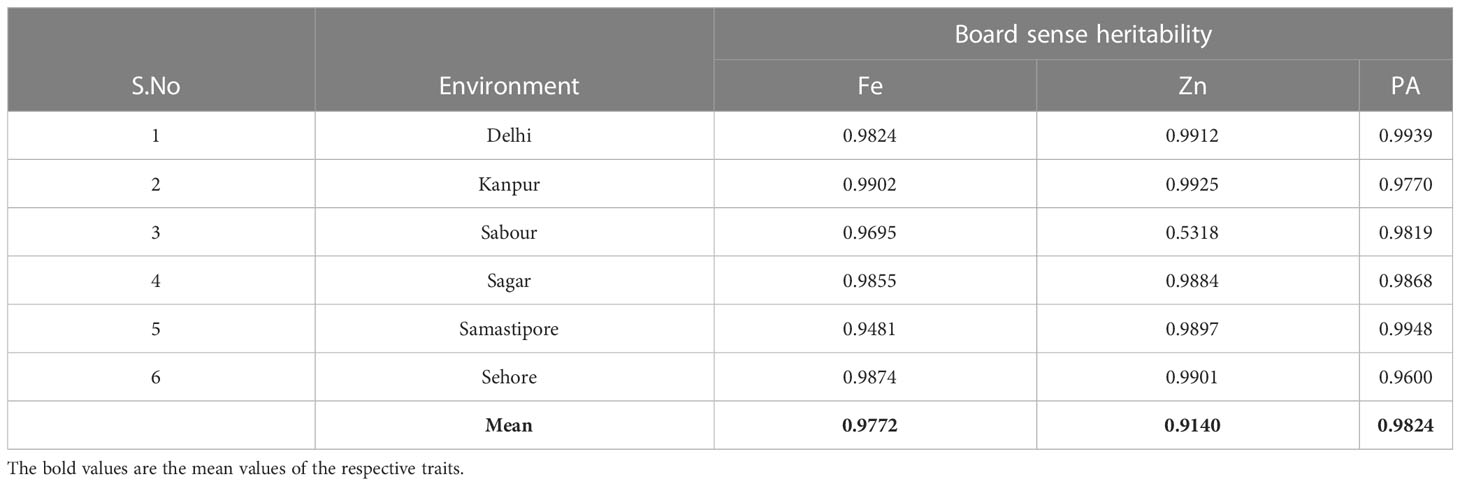Click the Samastipore environment cell
1460x486 pixels.
(x=509, y=329)
